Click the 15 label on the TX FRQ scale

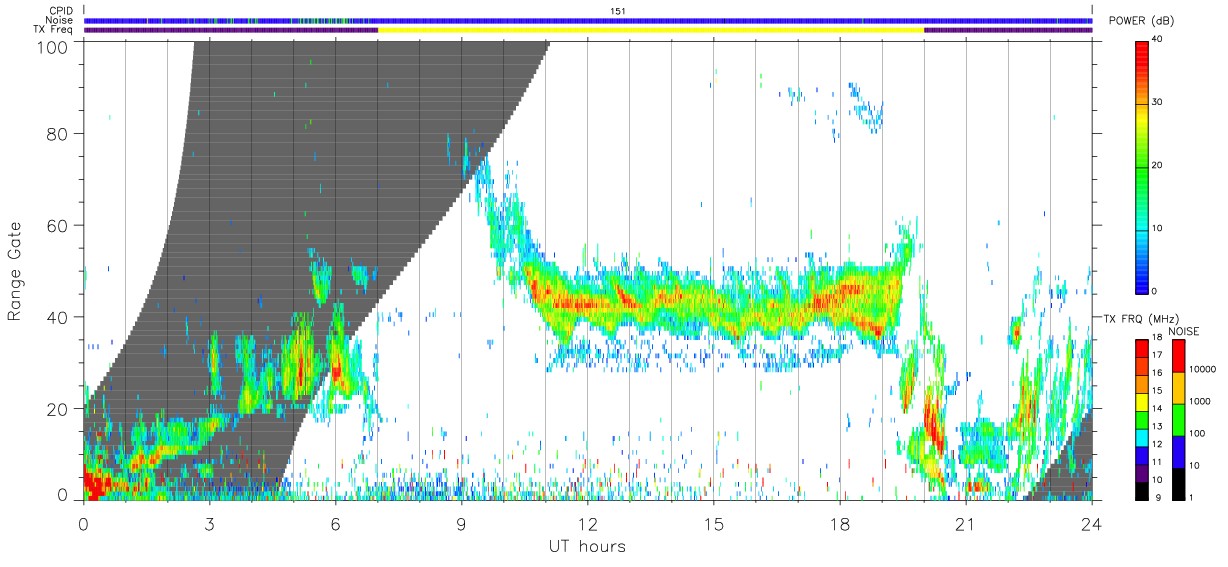pyautogui.click(x=1157, y=391)
